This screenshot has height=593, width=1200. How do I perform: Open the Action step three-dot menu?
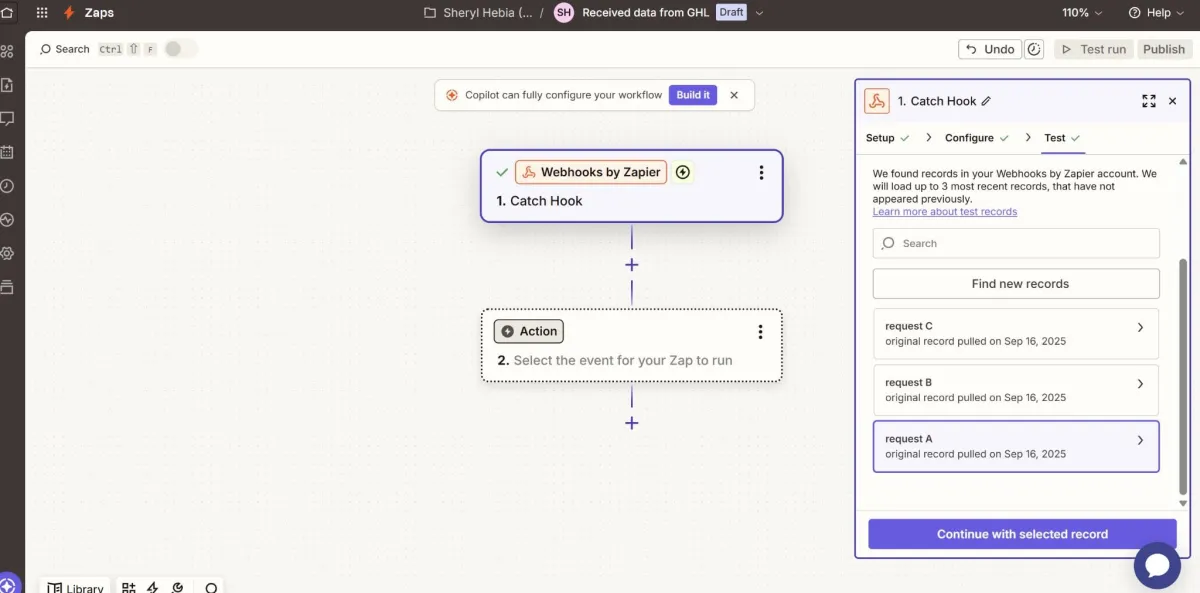(x=760, y=332)
